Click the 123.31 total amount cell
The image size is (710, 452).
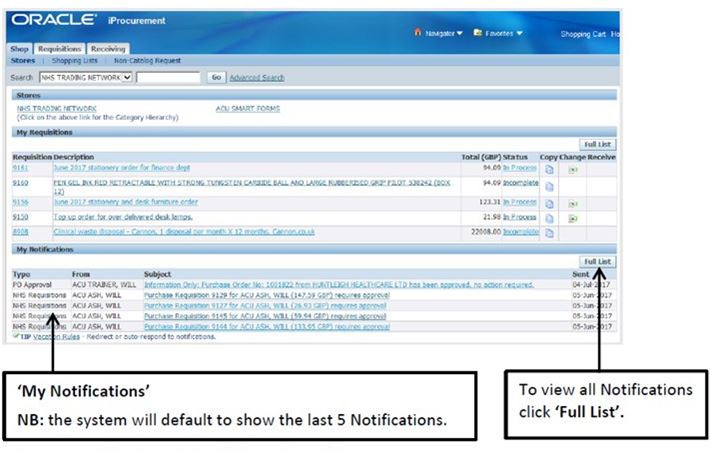(x=490, y=202)
